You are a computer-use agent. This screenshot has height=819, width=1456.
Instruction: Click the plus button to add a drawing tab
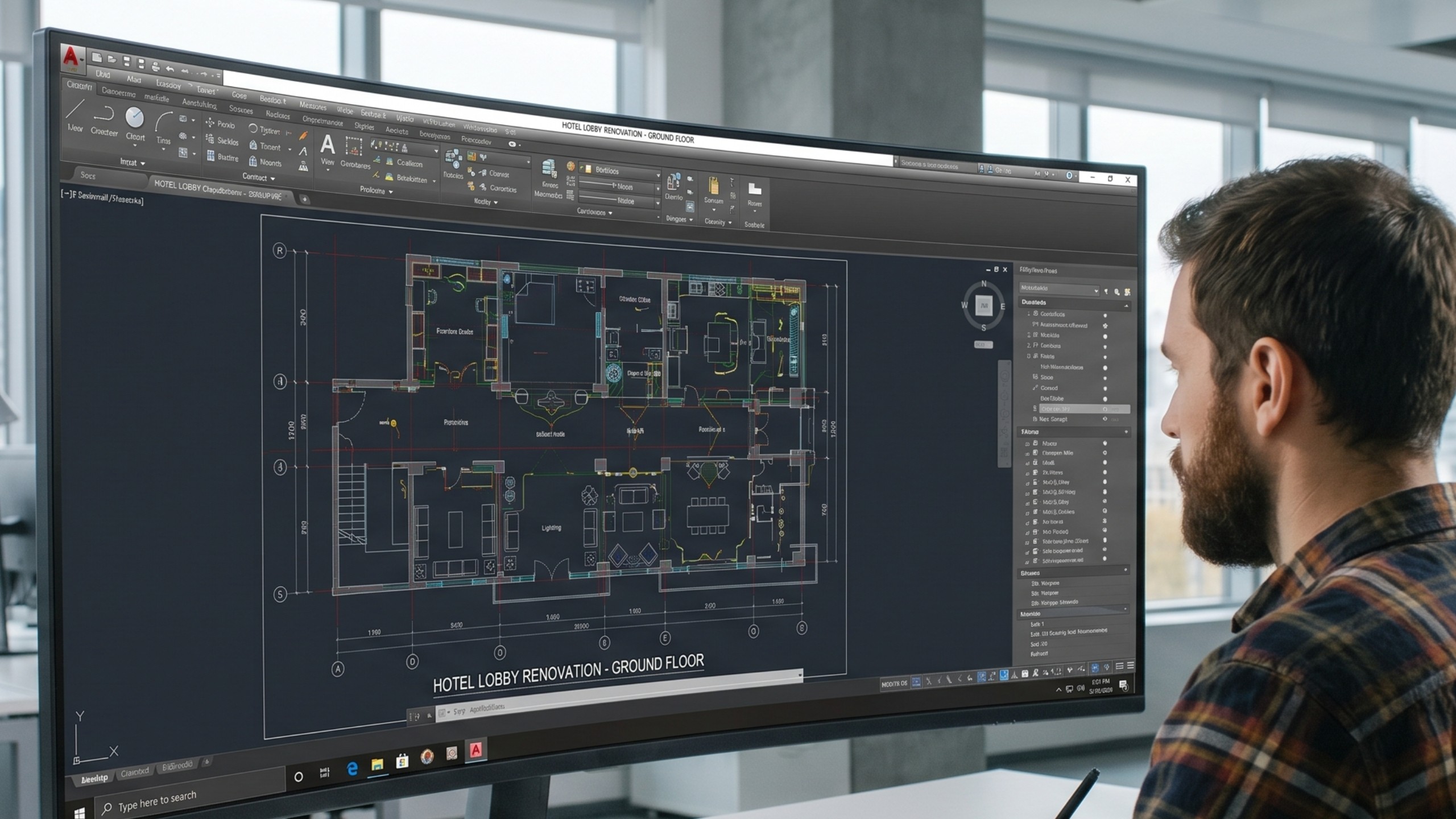[304, 199]
